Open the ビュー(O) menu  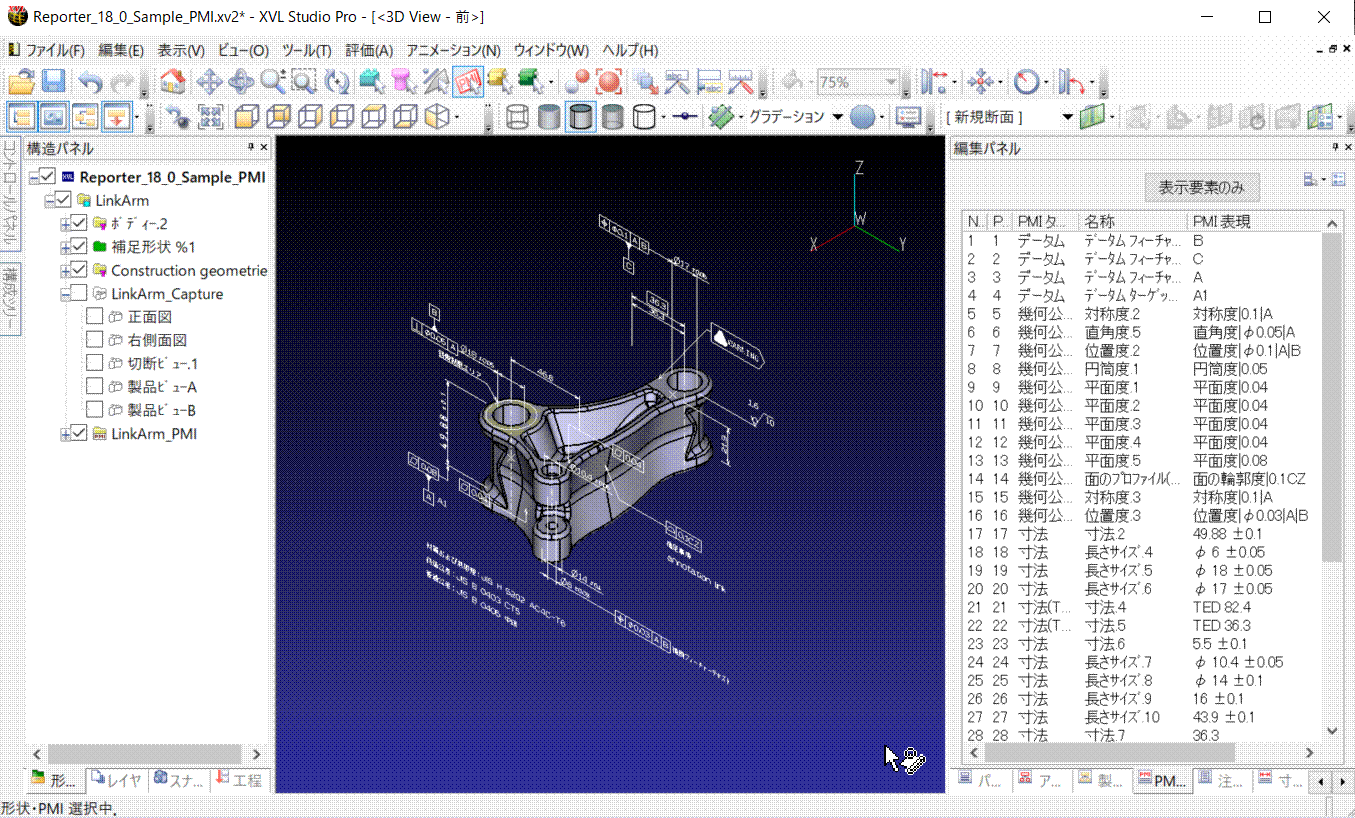pyautogui.click(x=244, y=50)
